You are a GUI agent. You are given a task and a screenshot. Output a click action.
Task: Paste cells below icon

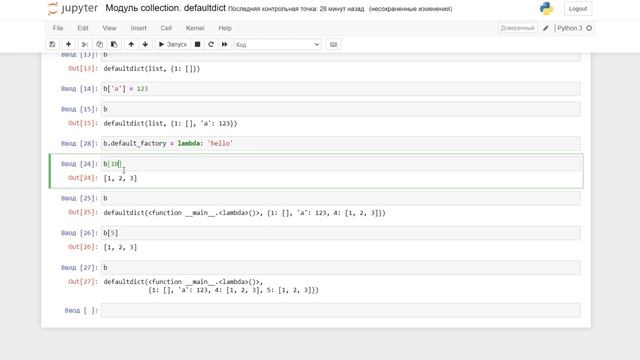(x=114, y=44)
